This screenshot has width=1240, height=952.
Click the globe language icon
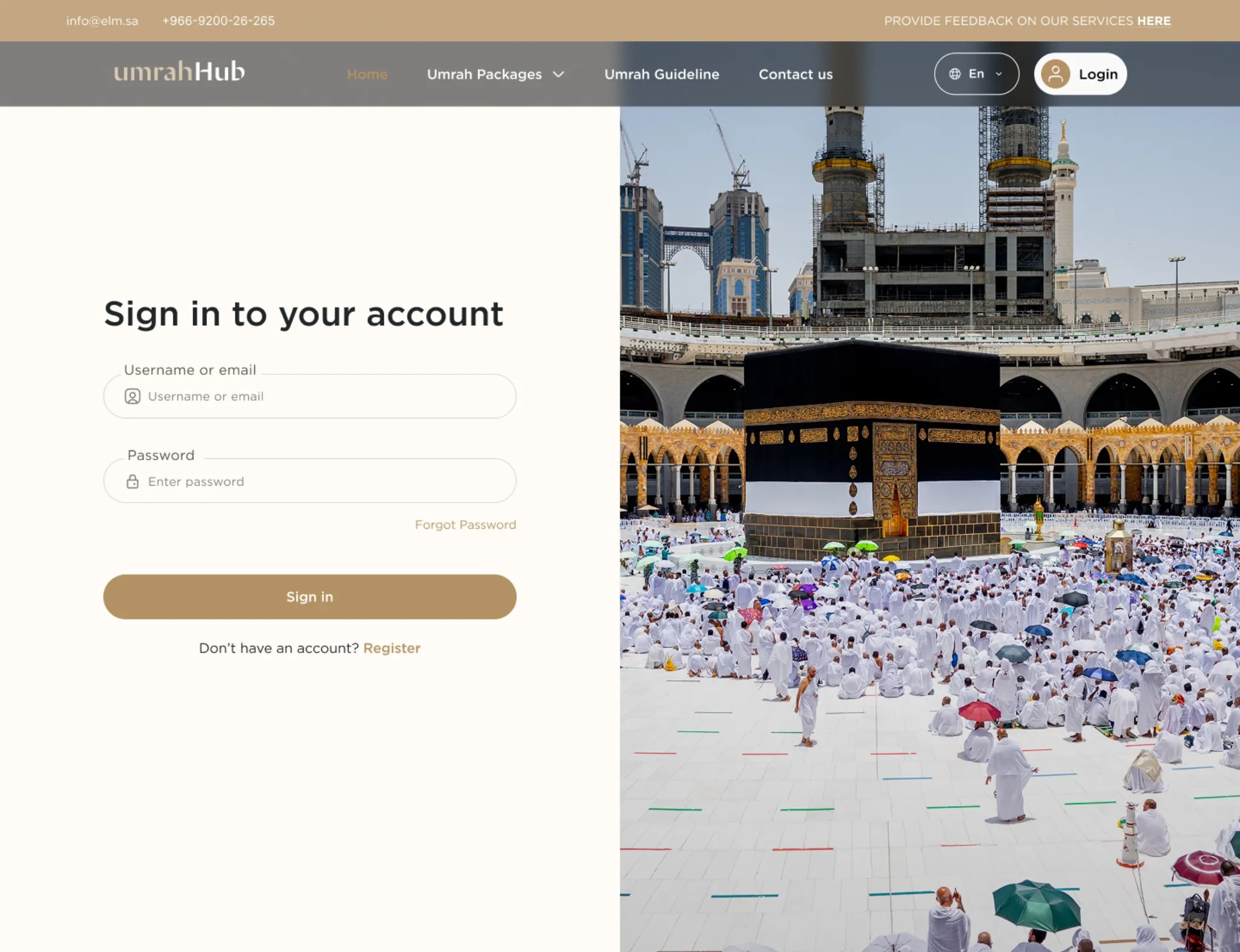[955, 74]
